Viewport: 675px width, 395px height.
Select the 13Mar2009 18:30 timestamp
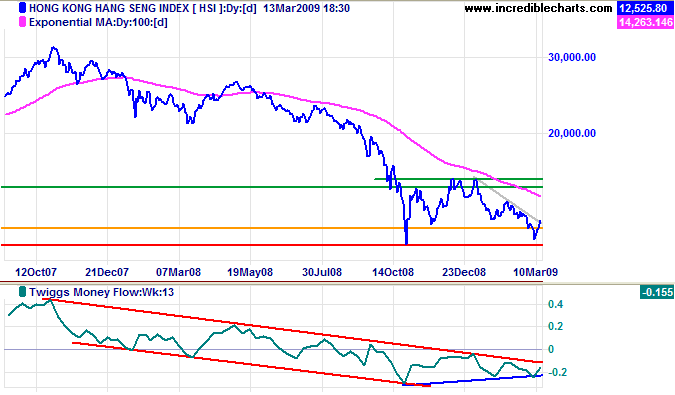coord(306,8)
